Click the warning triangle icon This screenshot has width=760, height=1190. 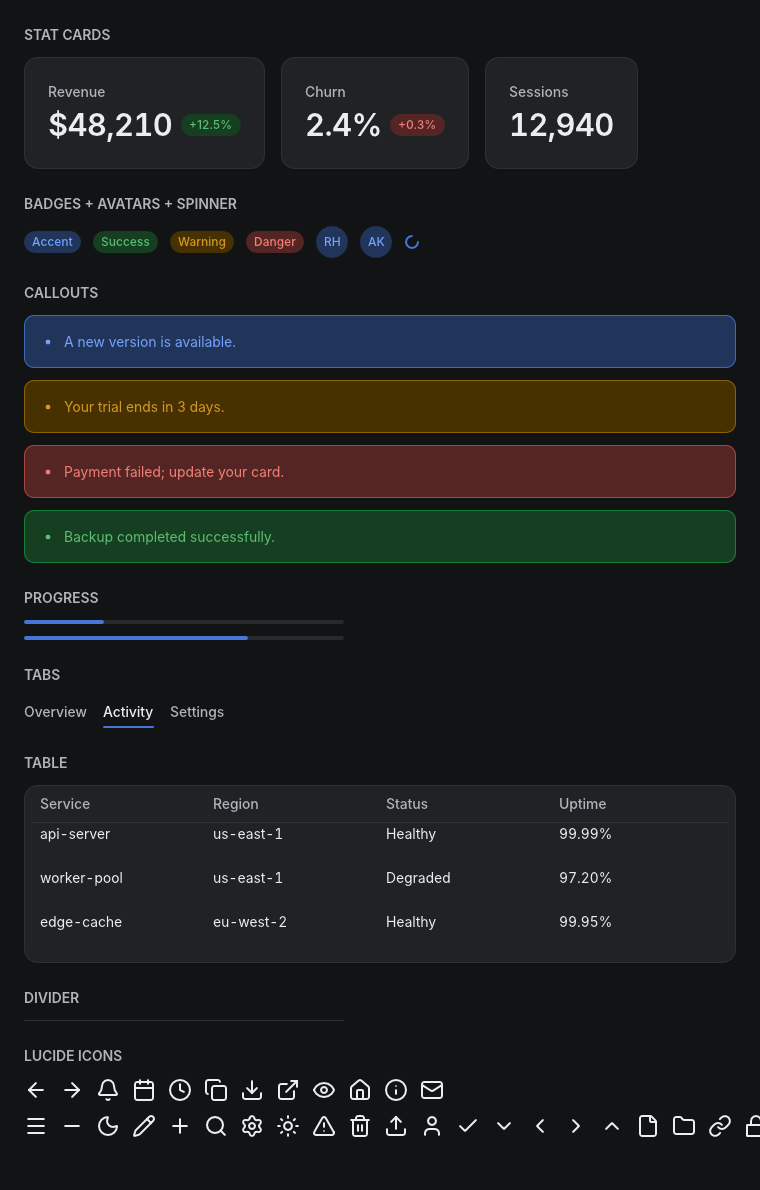coord(324,1126)
